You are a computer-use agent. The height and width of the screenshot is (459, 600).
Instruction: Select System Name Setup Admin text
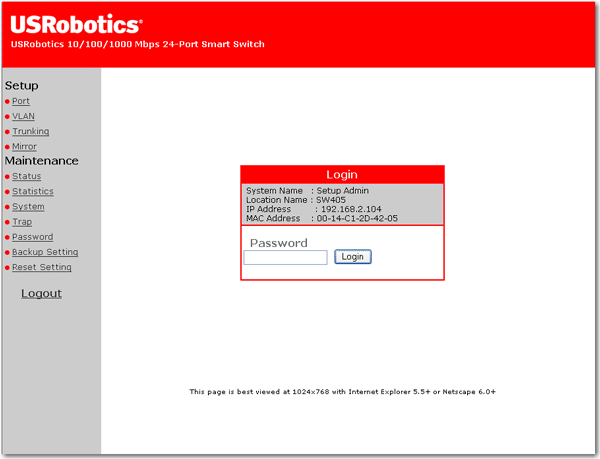coord(307,191)
